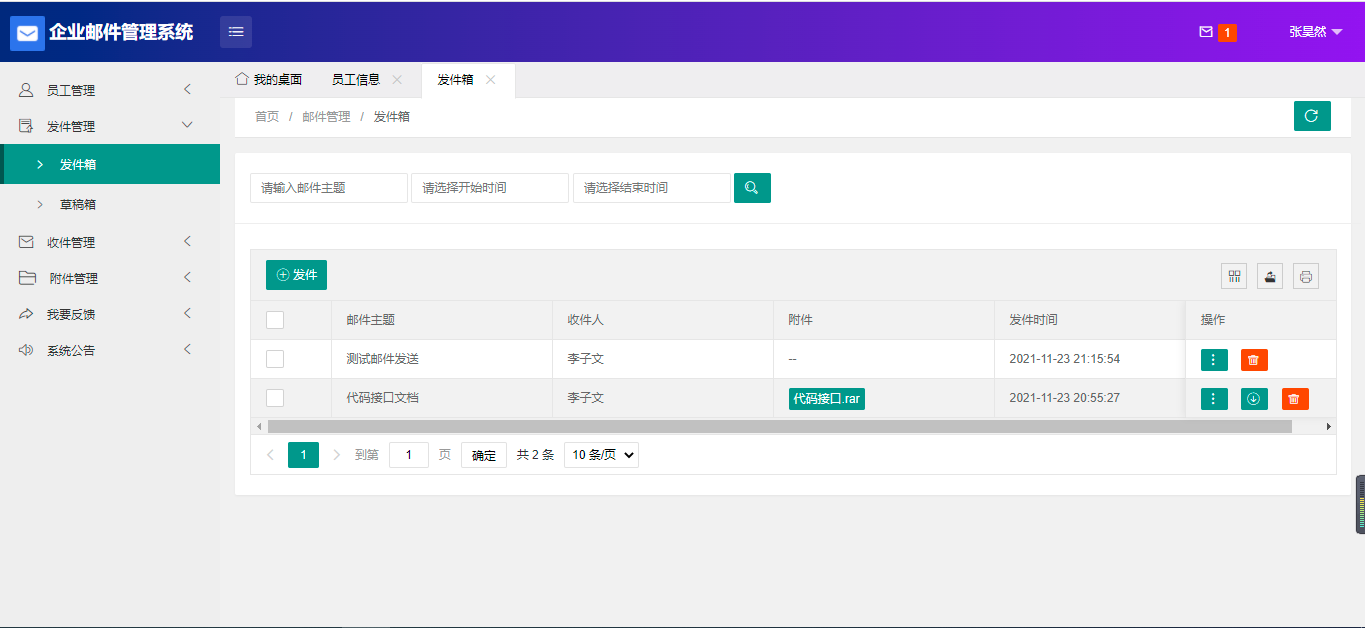1365x628 pixels.
Task: Expand the 我要反馈 menu chevron
Action: tap(187, 313)
